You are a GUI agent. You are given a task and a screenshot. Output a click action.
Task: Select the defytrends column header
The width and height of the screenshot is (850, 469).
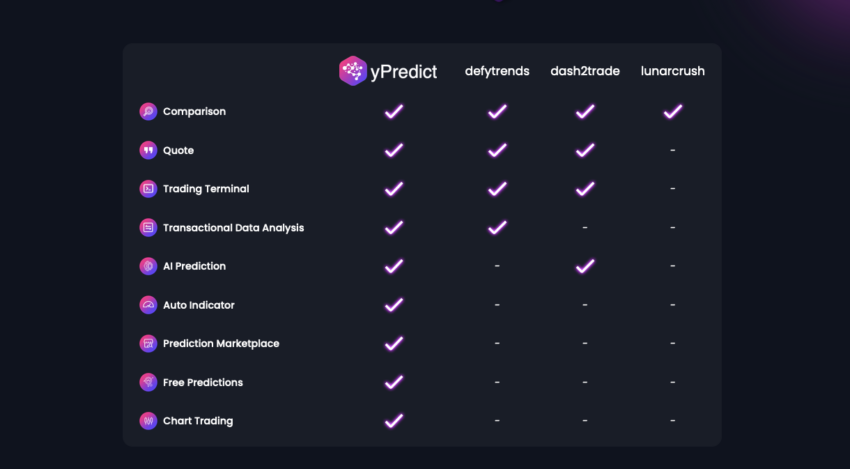(x=497, y=71)
